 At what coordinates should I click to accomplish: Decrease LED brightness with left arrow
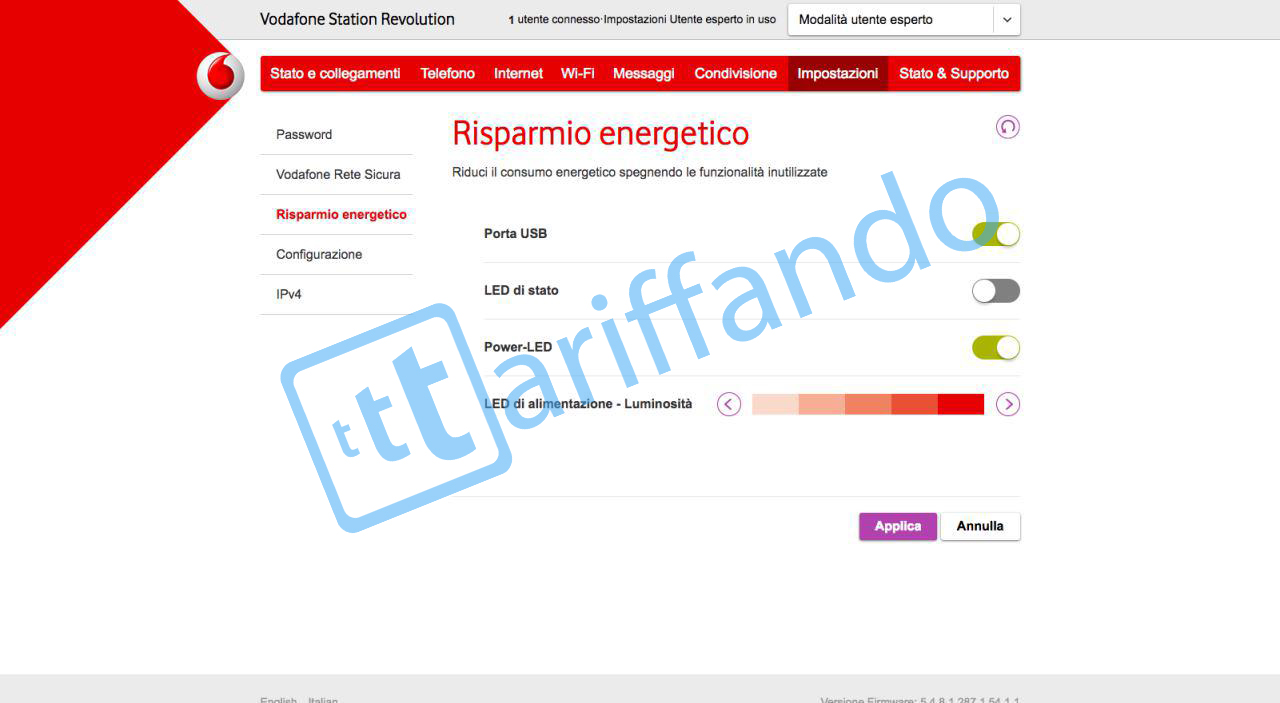click(729, 404)
